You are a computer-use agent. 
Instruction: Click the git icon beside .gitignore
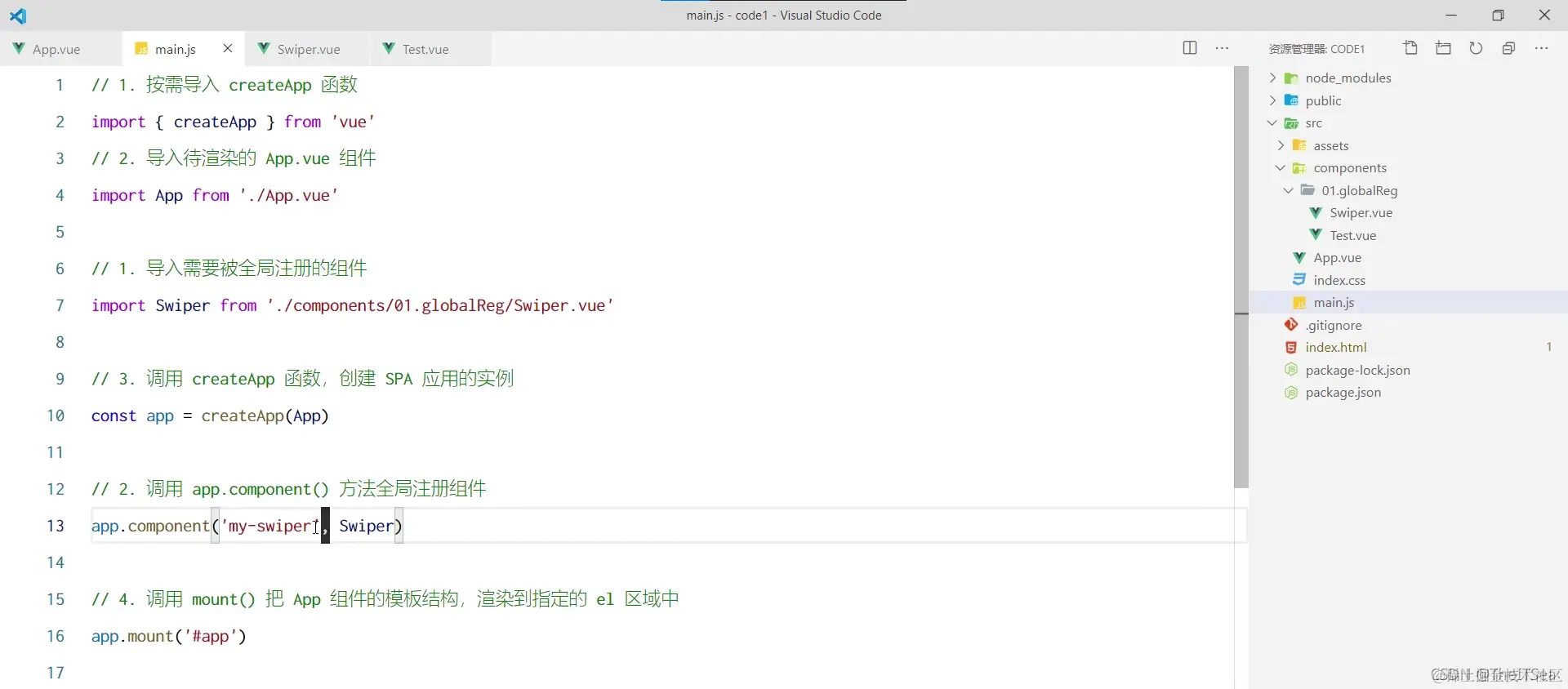[1291, 325]
